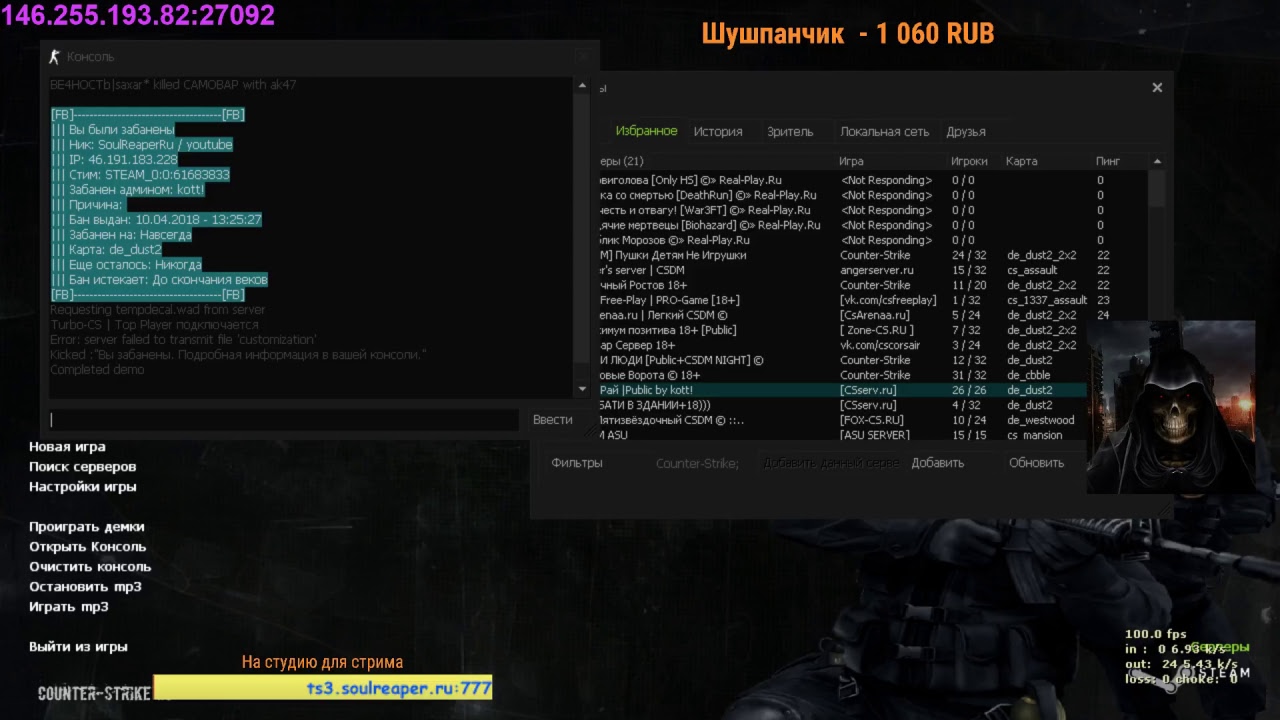Viewport: 1280px width, 720px height.
Task: Select the ASU SERVER row
Action: coord(843,435)
